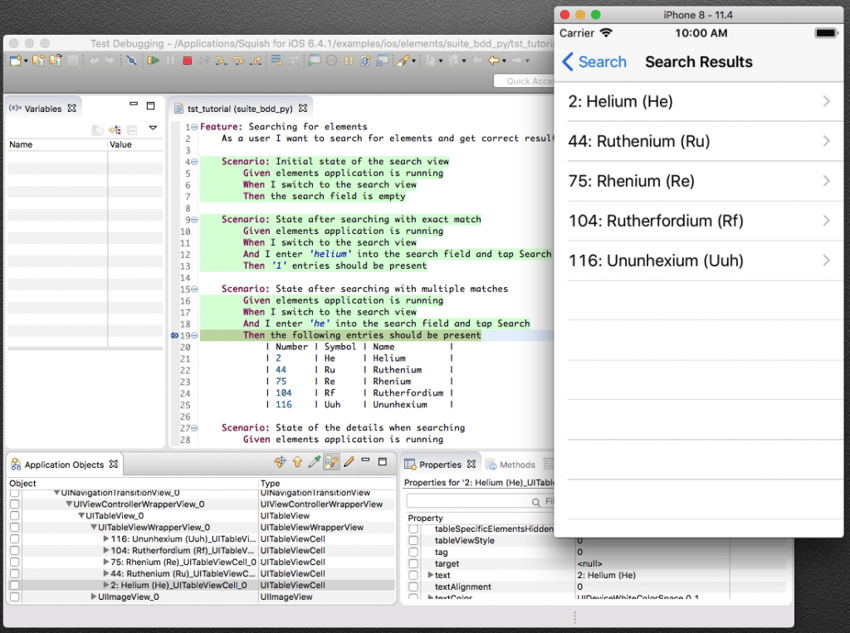Expand the UIImageView_0 tree item

pos(93,596)
